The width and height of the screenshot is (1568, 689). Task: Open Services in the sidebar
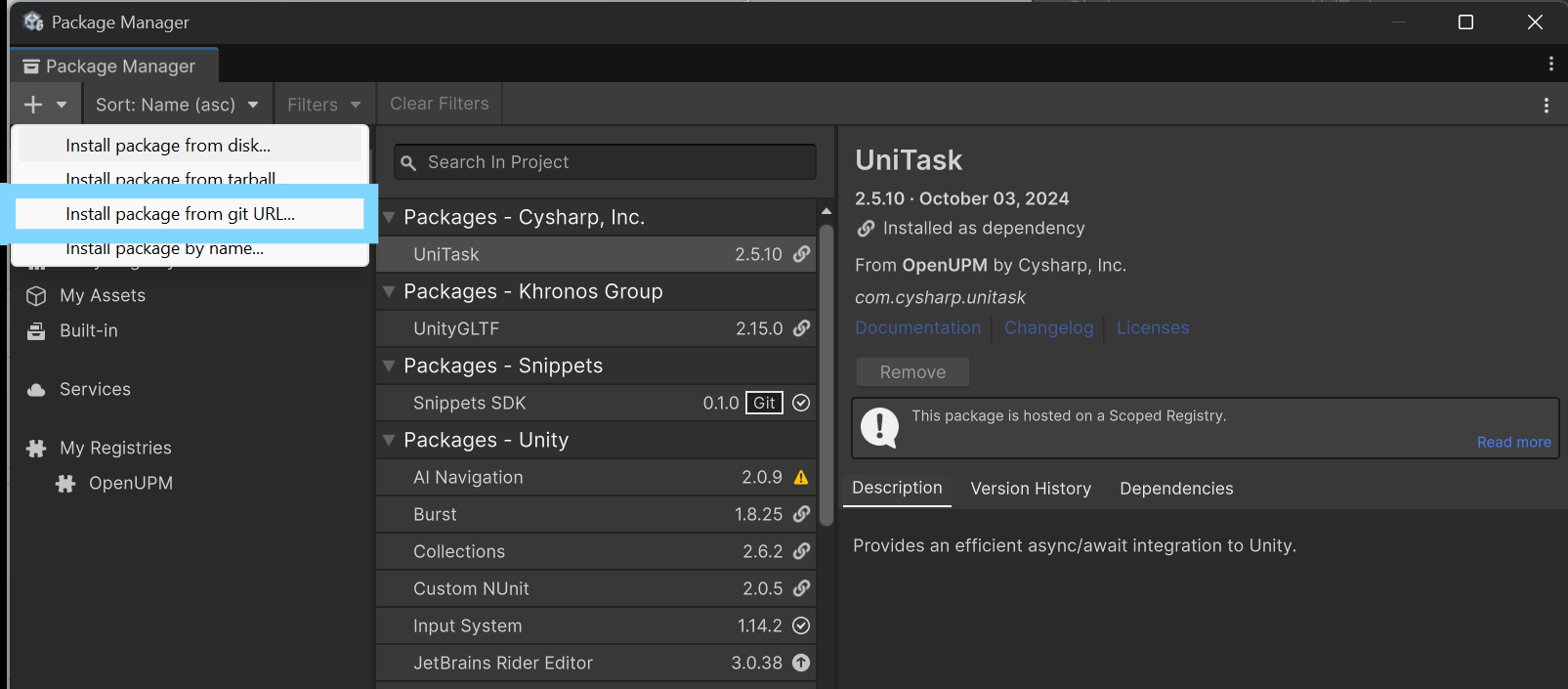[x=95, y=389]
